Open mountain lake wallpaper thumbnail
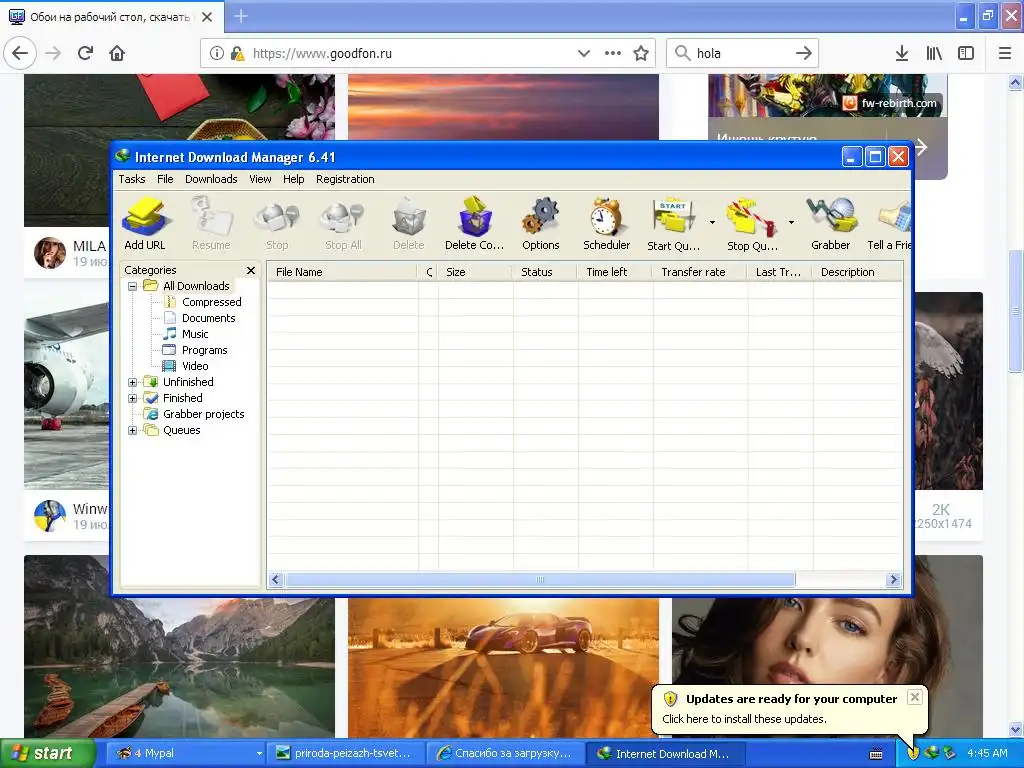The height and width of the screenshot is (768, 1024). click(x=180, y=647)
